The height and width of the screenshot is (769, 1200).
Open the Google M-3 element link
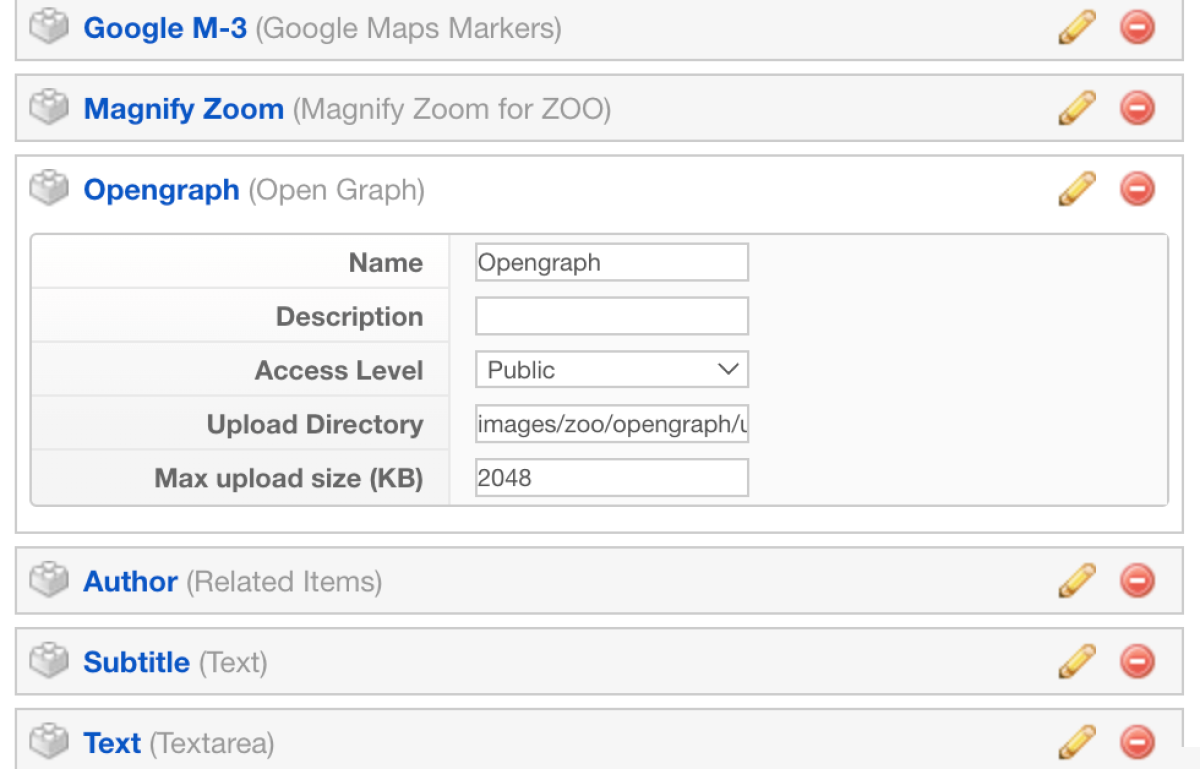164,29
